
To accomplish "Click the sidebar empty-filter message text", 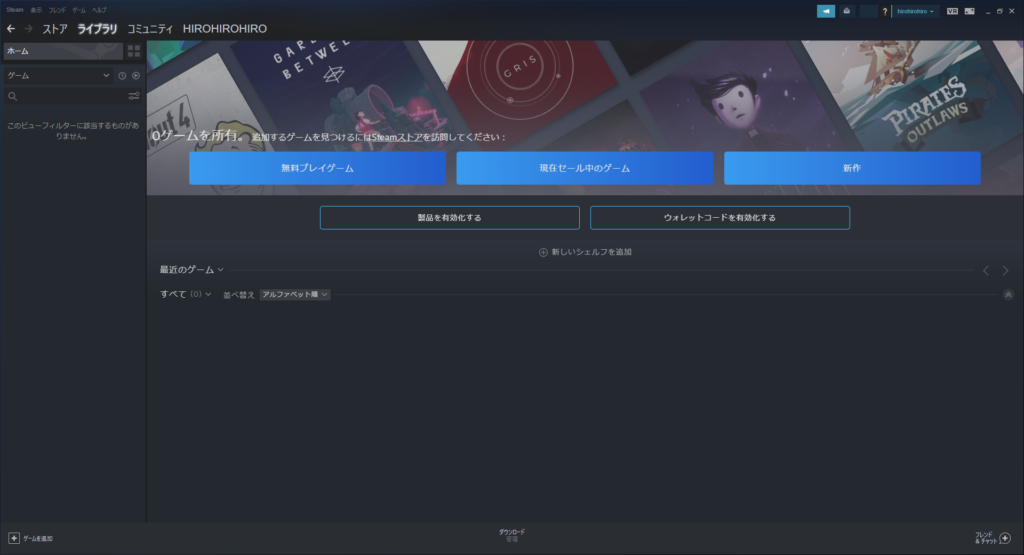I will (x=72, y=131).
